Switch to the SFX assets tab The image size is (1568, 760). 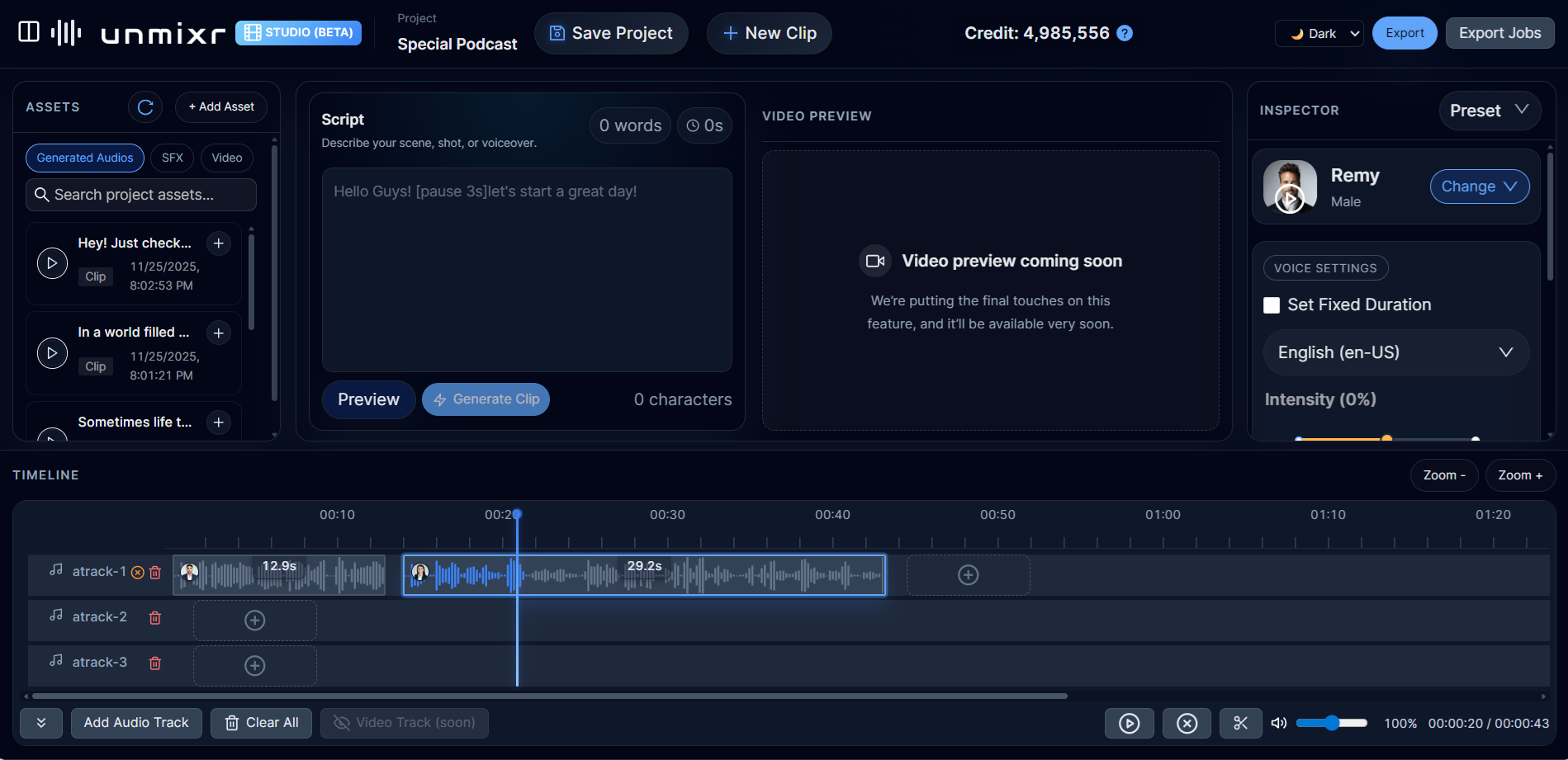click(172, 158)
